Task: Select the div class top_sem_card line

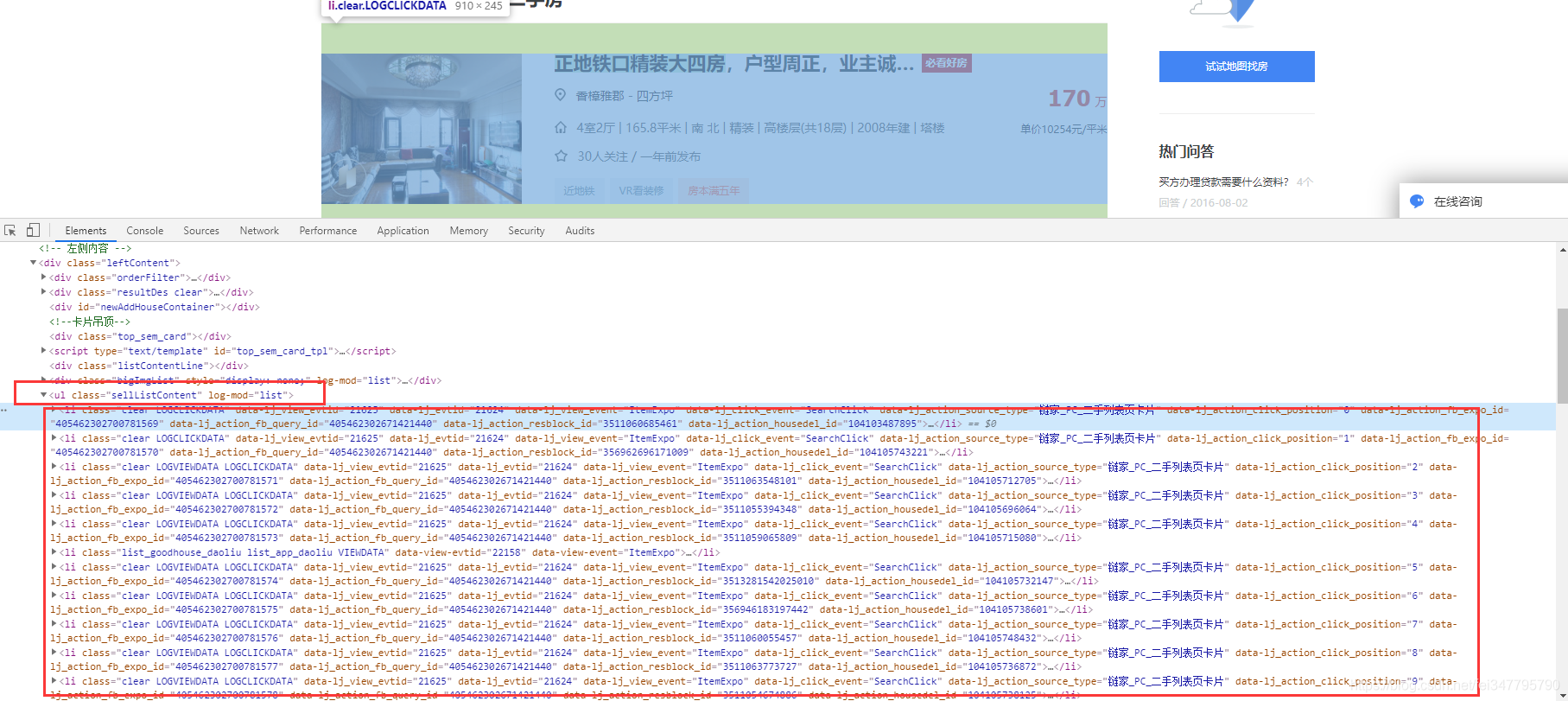Action: [140, 336]
